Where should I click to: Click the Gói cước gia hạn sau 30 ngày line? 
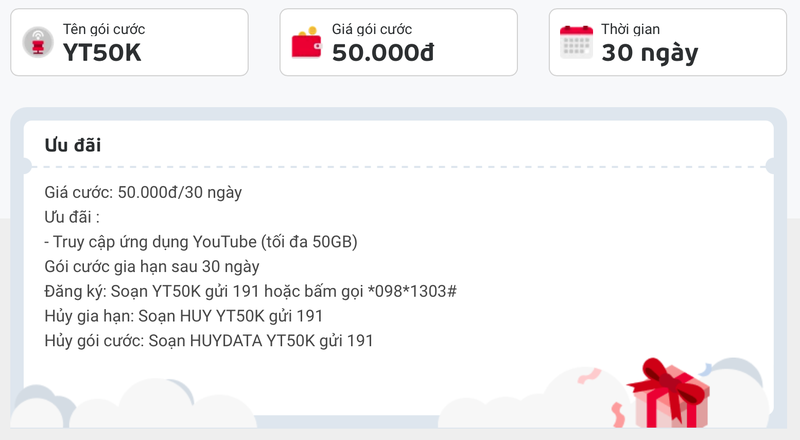[152, 266]
